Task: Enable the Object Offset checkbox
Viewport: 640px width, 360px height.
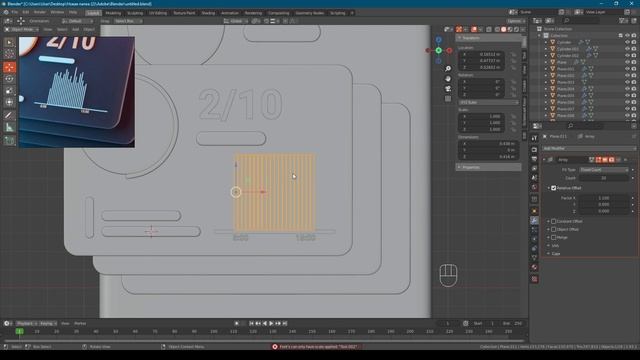Action: pos(554,229)
